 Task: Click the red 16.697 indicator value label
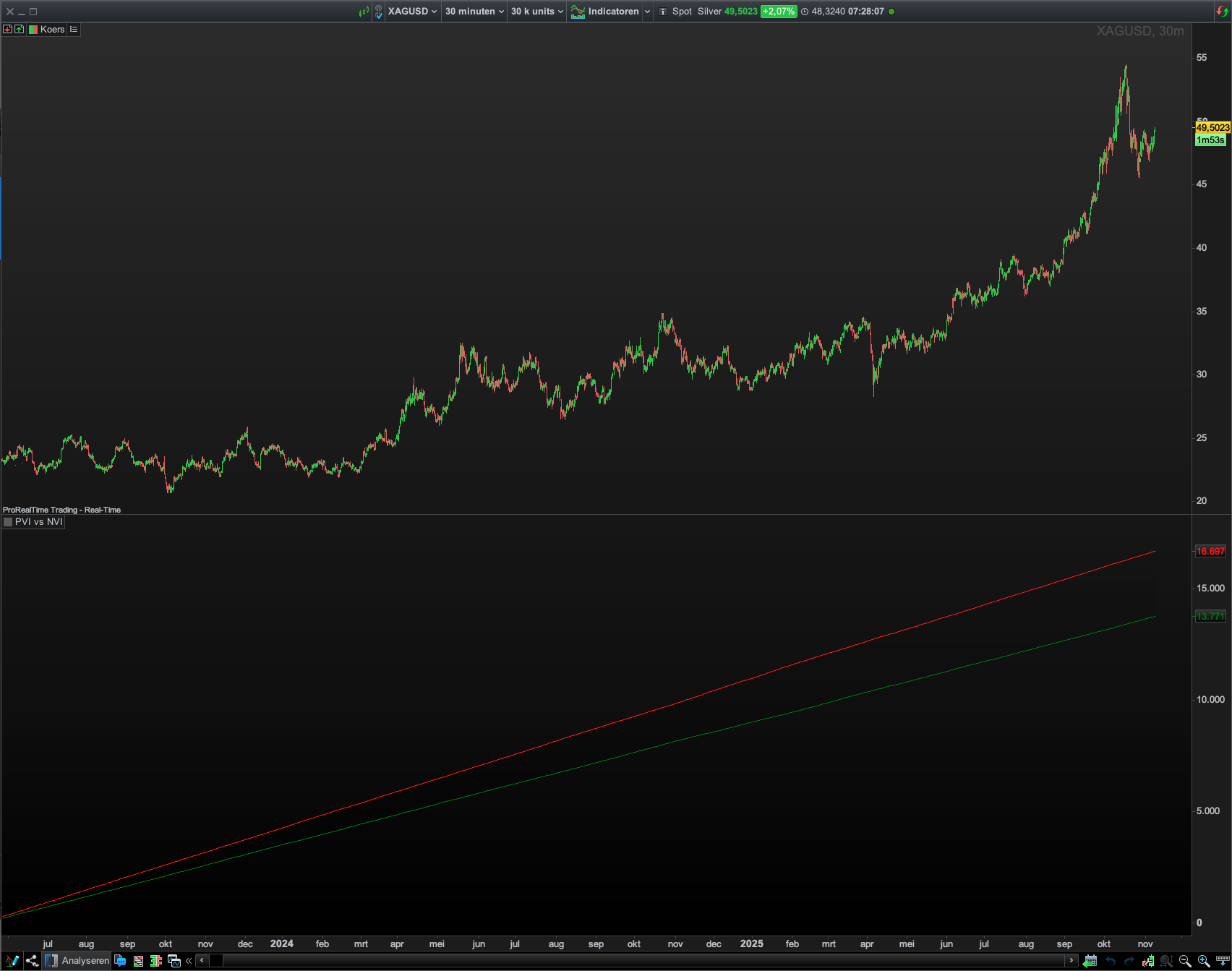[x=1210, y=552]
